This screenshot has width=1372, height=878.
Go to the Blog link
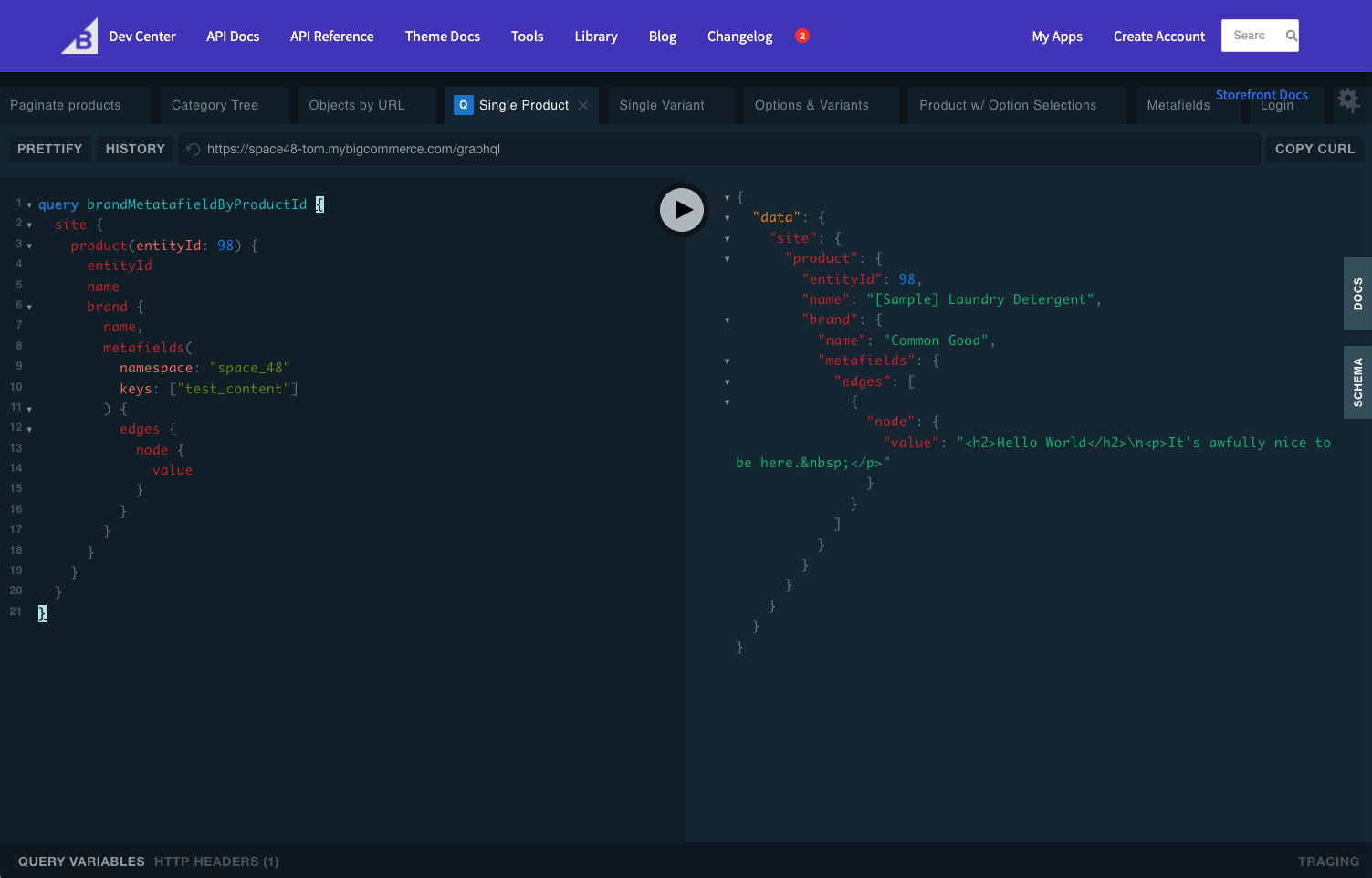tap(663, 37)
